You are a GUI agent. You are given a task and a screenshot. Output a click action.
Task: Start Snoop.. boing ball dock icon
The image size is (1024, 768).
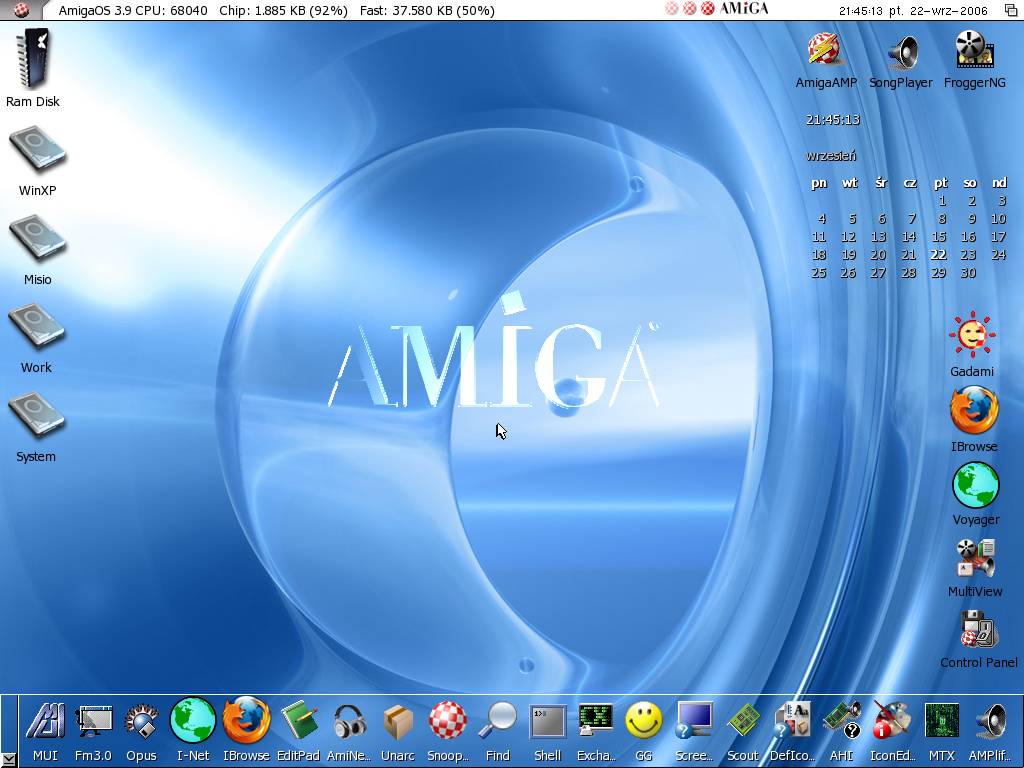447,721
